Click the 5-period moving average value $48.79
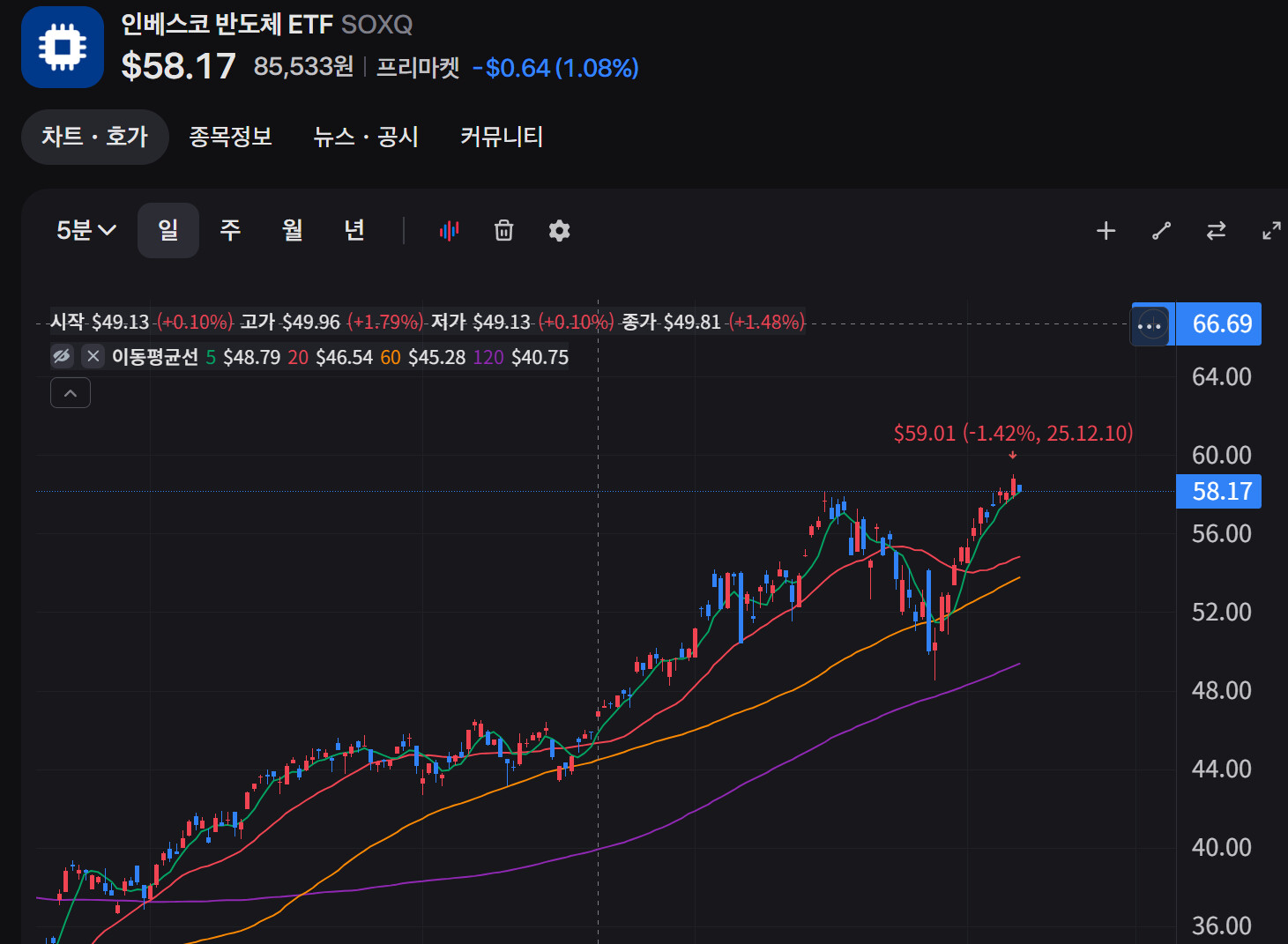The height and width of the screenshot is (944, 1288). pos(252,357)
